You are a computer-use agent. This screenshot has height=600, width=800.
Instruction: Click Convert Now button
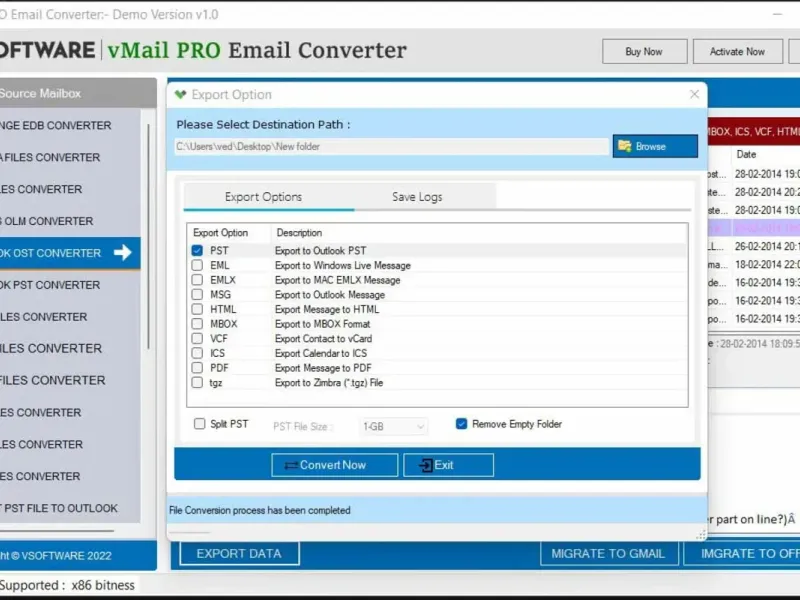(x=335, y=465)
